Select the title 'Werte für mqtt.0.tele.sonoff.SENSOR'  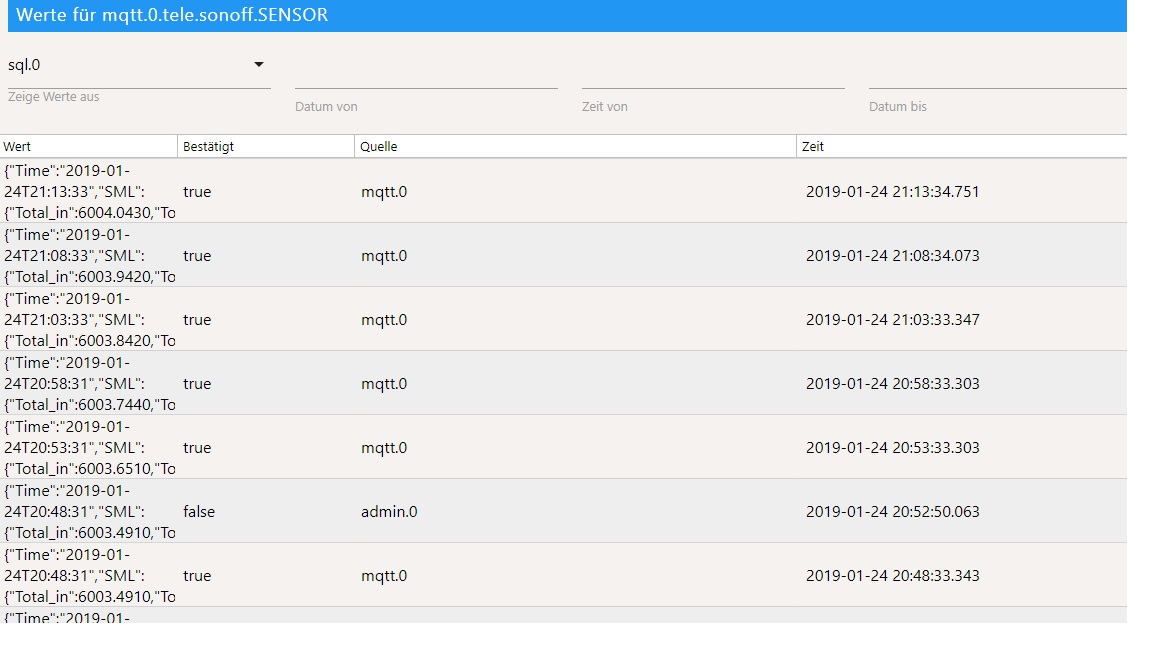(172, 15)
